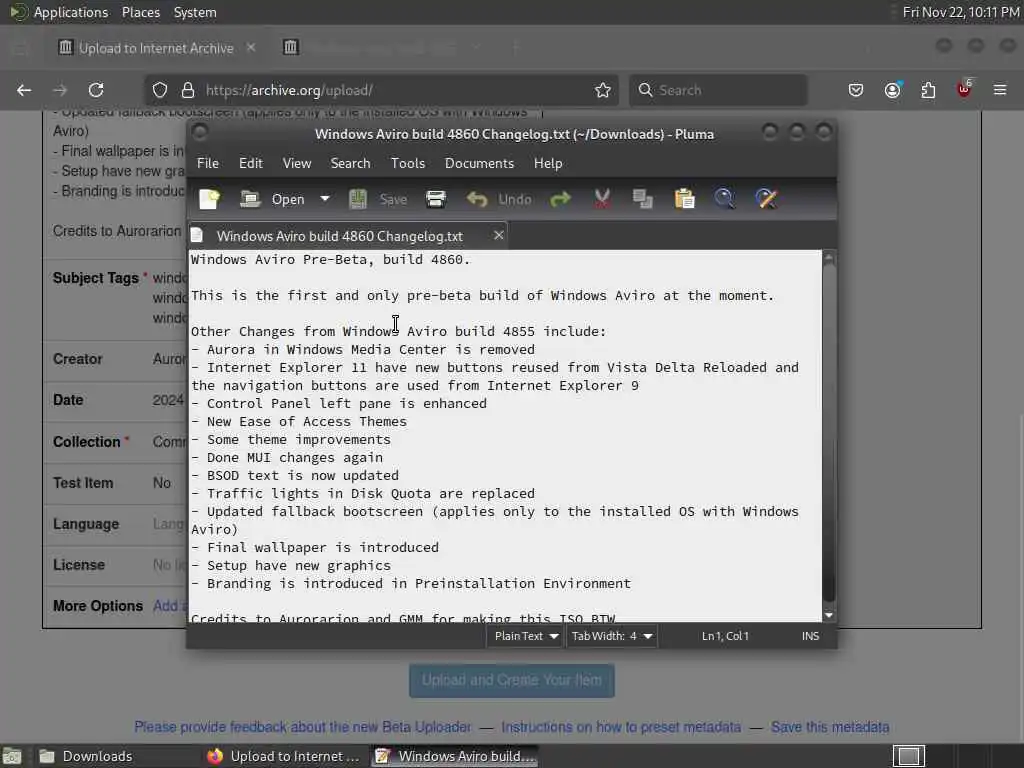The width and height of the screenshot is (1024, 768).
Task: View site security padlock info
Action: pos(188,90)
